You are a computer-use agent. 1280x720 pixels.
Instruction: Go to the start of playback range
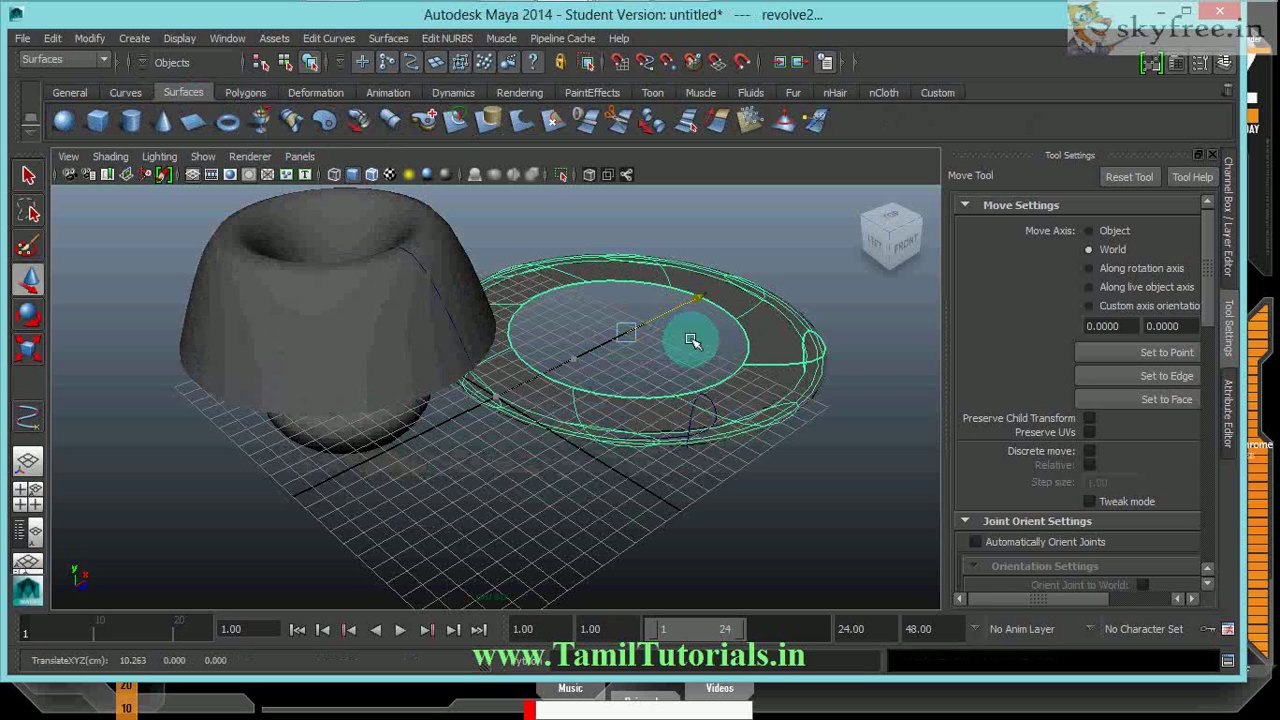(x=297, y=630)
